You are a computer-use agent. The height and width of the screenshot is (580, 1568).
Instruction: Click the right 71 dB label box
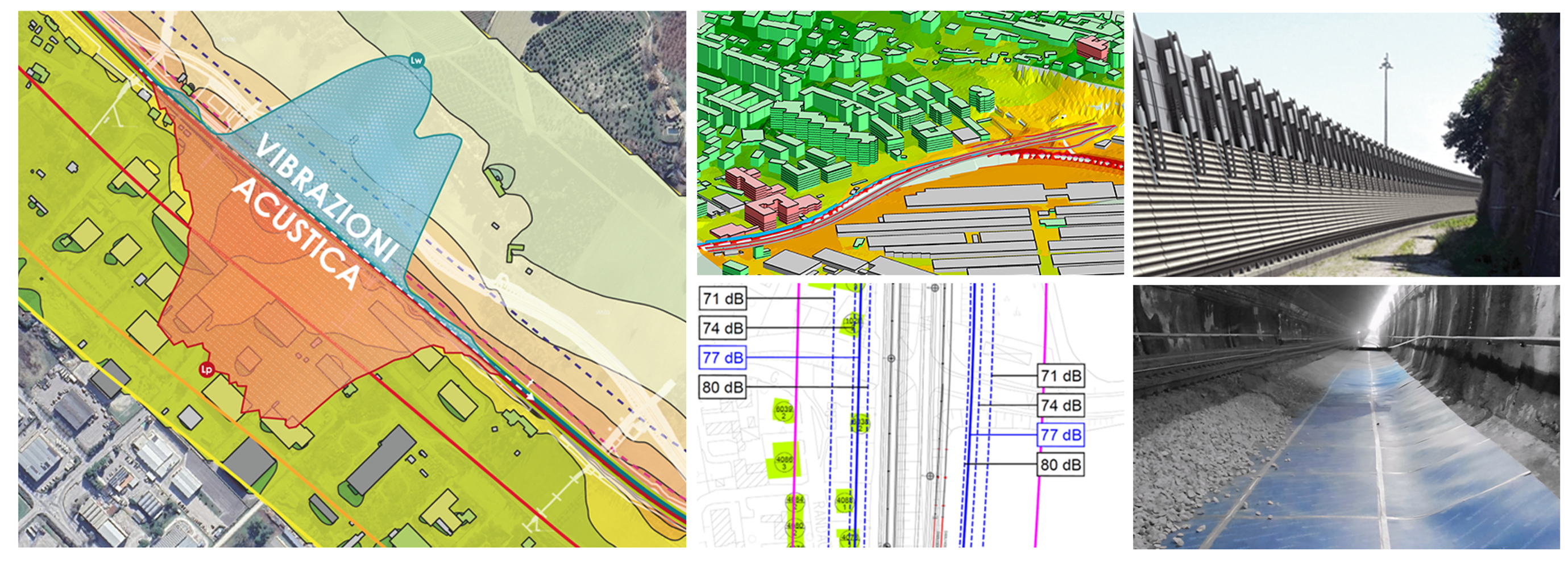[1060, 375]
